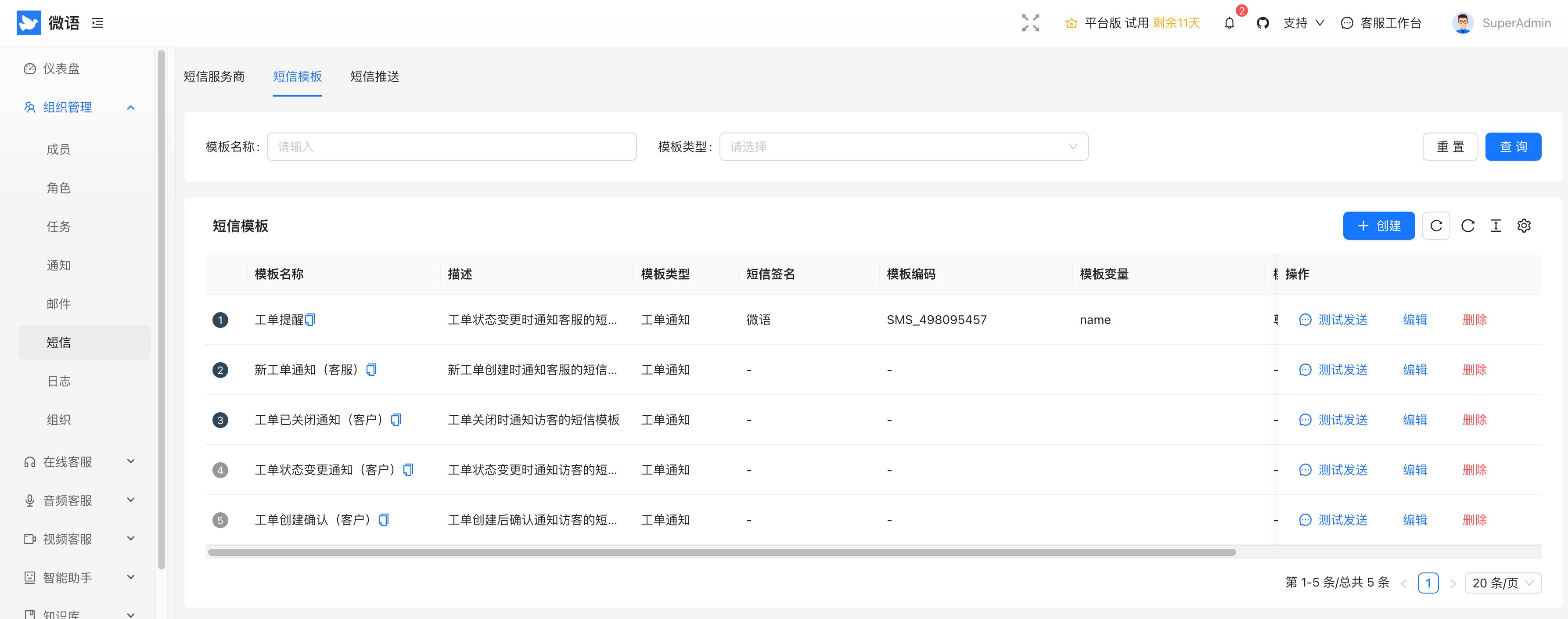
Task: Click 删除 for 工单创建确认（客户） row
Action: click(1474, 519)
